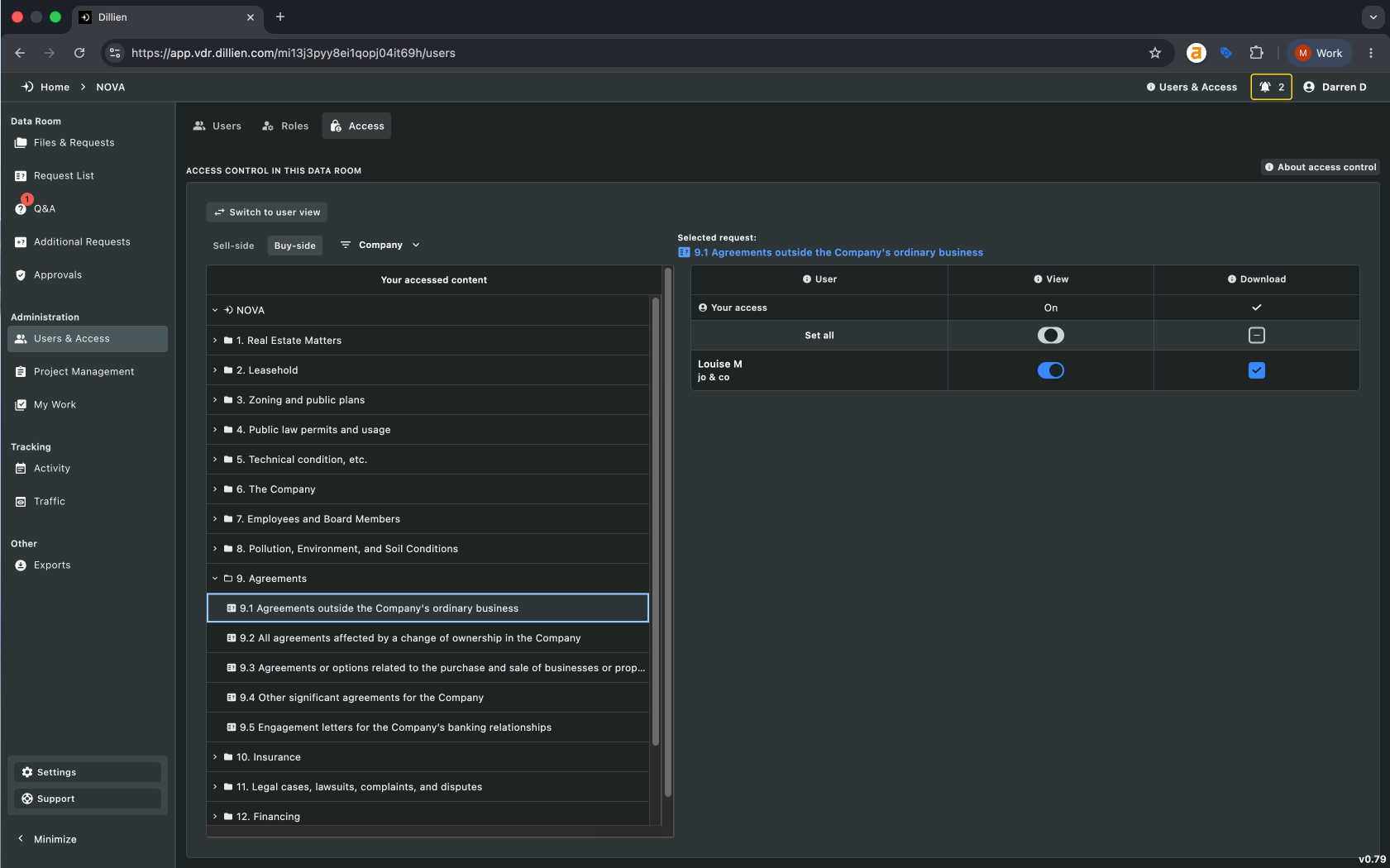Expand the 12. Financing folder
The height and width of the screenshot is (868, 1390).
coord(215,817)
